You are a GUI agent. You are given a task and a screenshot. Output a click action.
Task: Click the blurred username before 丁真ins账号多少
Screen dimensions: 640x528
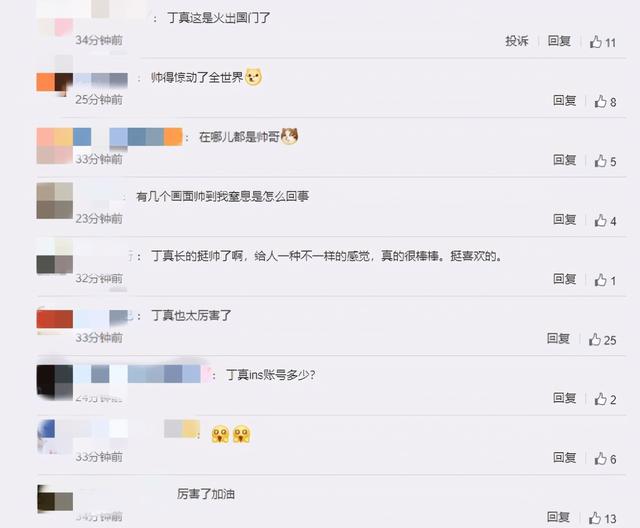[x=141, y=374]
